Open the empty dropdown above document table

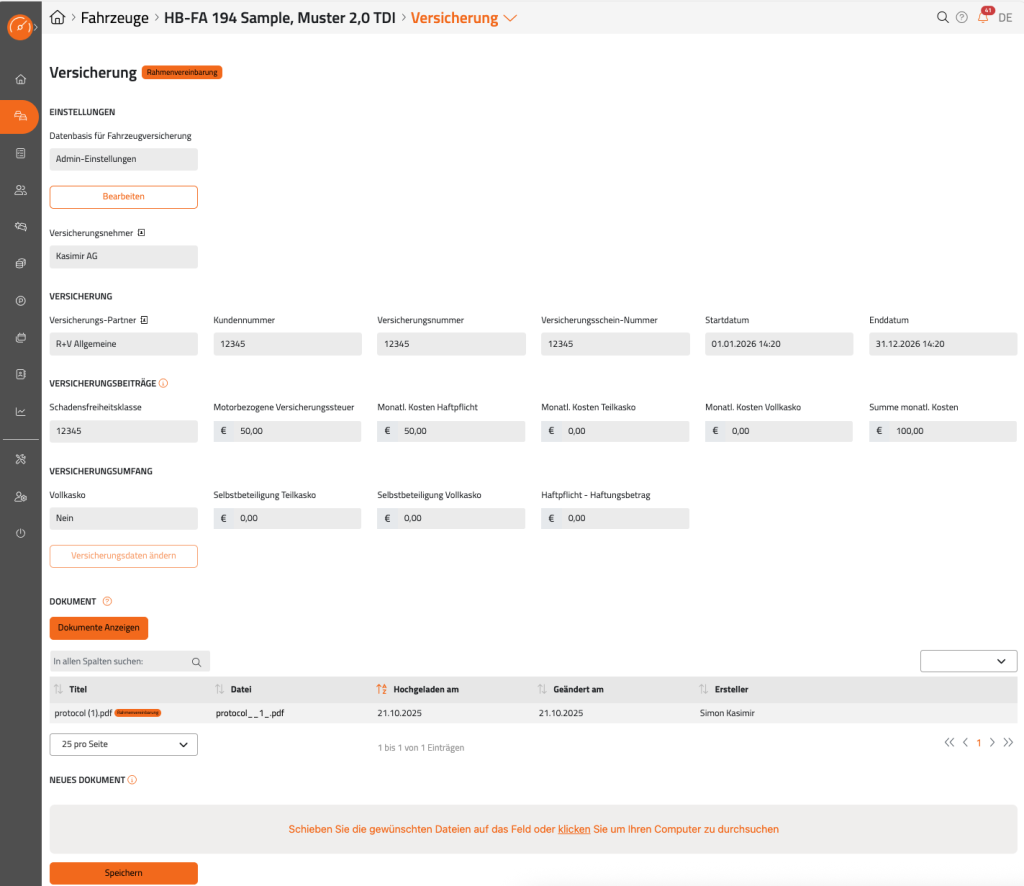point(968,661)
